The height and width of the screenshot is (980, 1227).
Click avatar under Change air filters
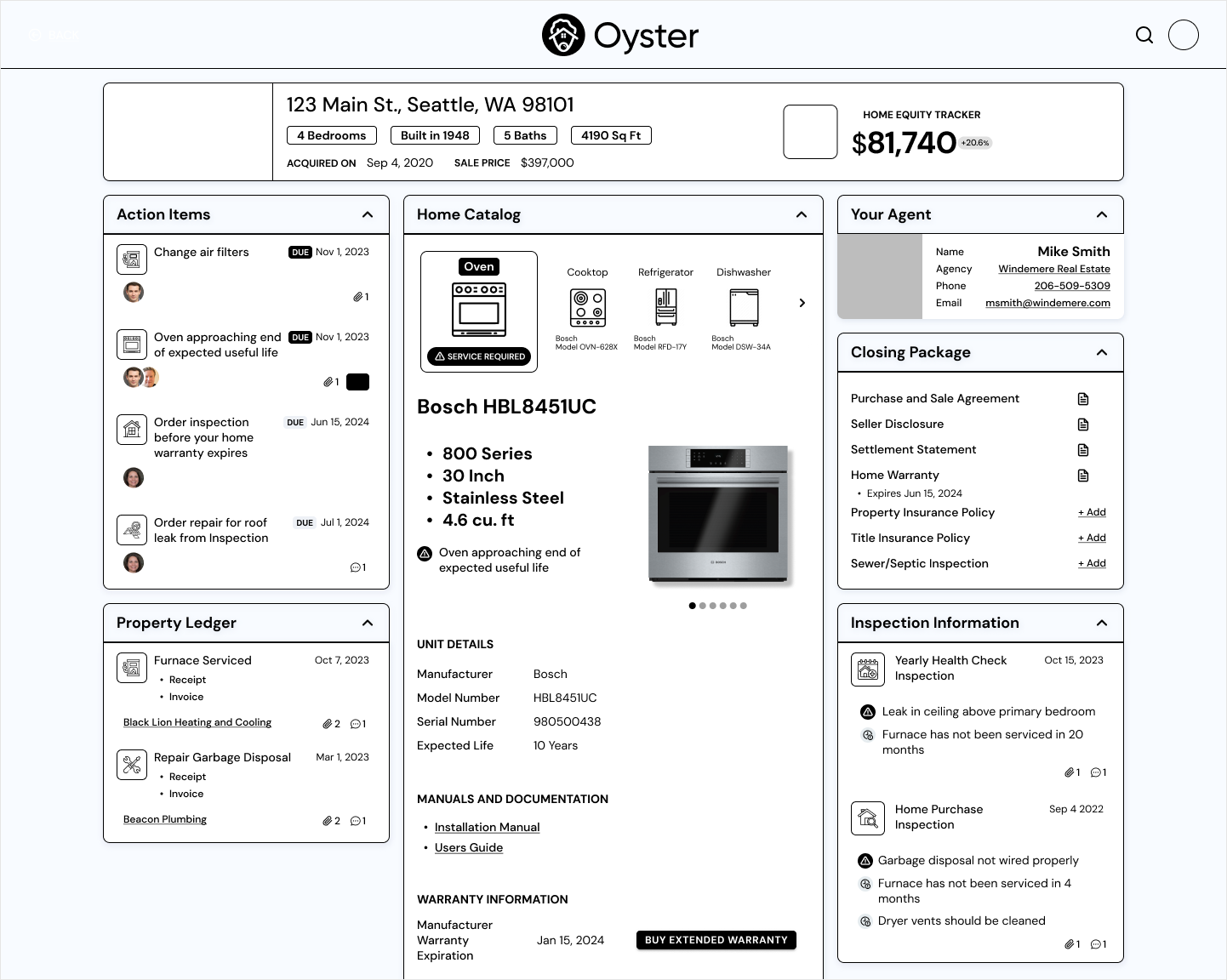pos(134,293)
